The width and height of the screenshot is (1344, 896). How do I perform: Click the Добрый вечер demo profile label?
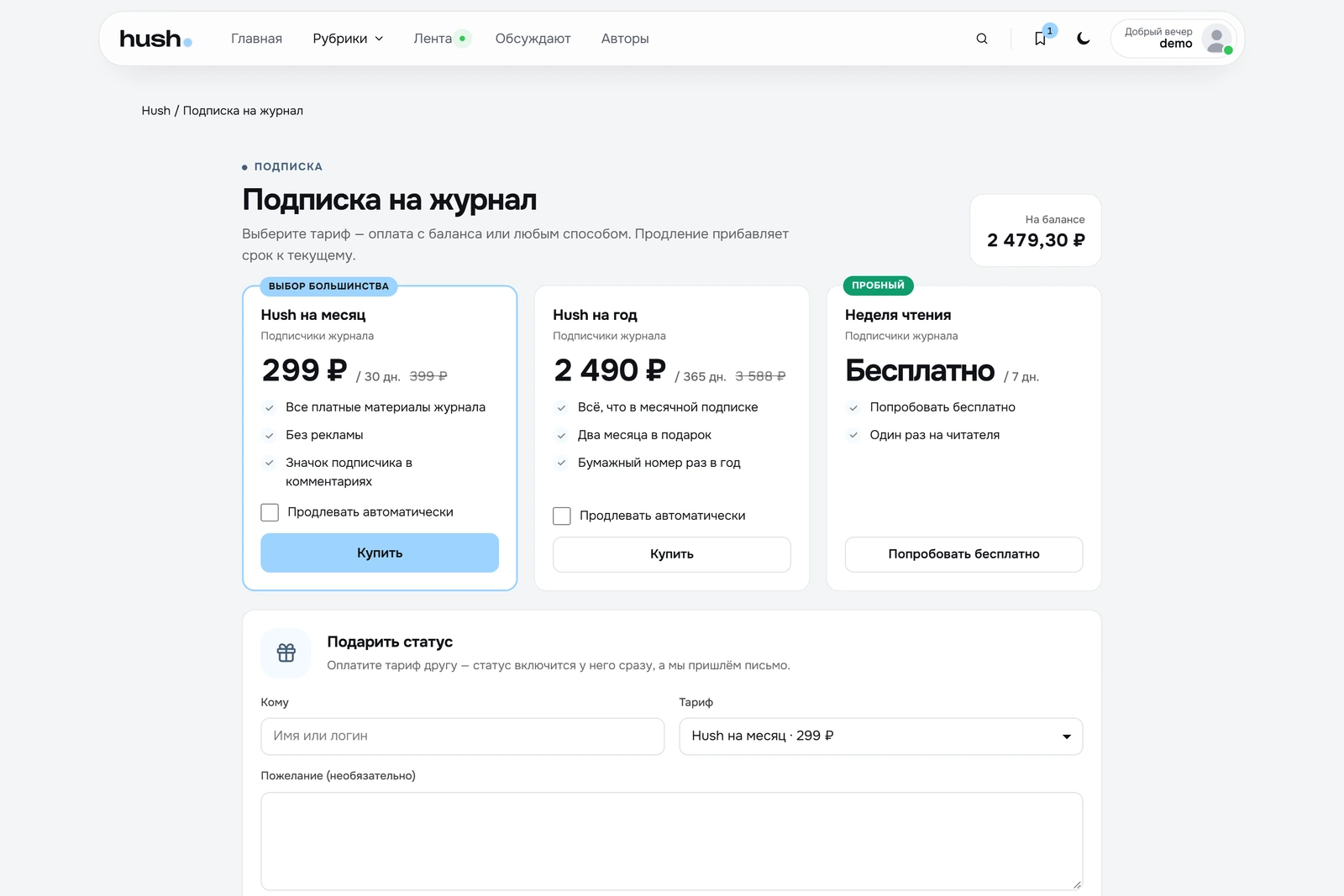click(x=1158, y=38)
